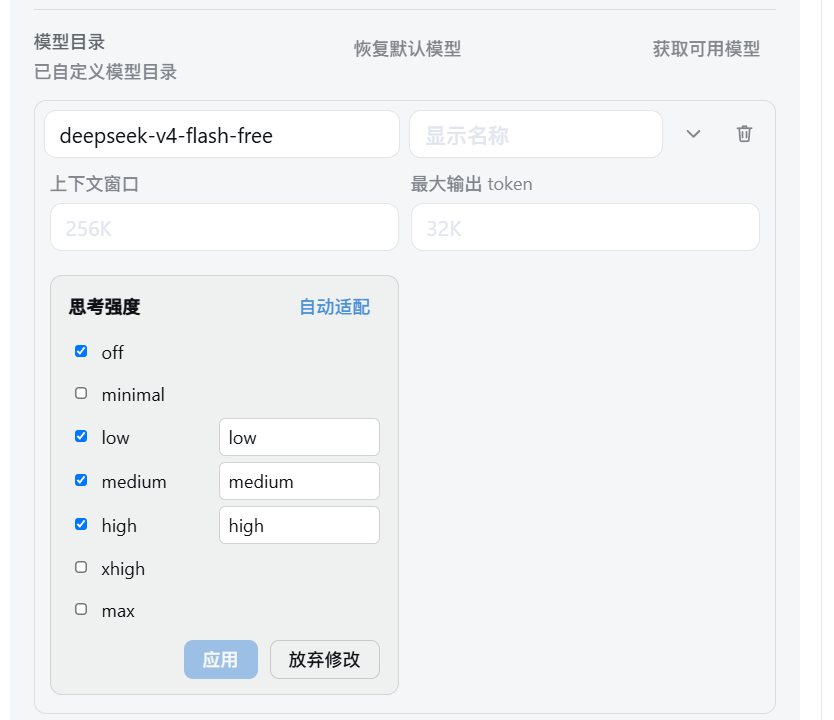Viewport: 834px width, 720px height.
Task: Click 放弃修改 to discard changes
Action: (325, 659)
